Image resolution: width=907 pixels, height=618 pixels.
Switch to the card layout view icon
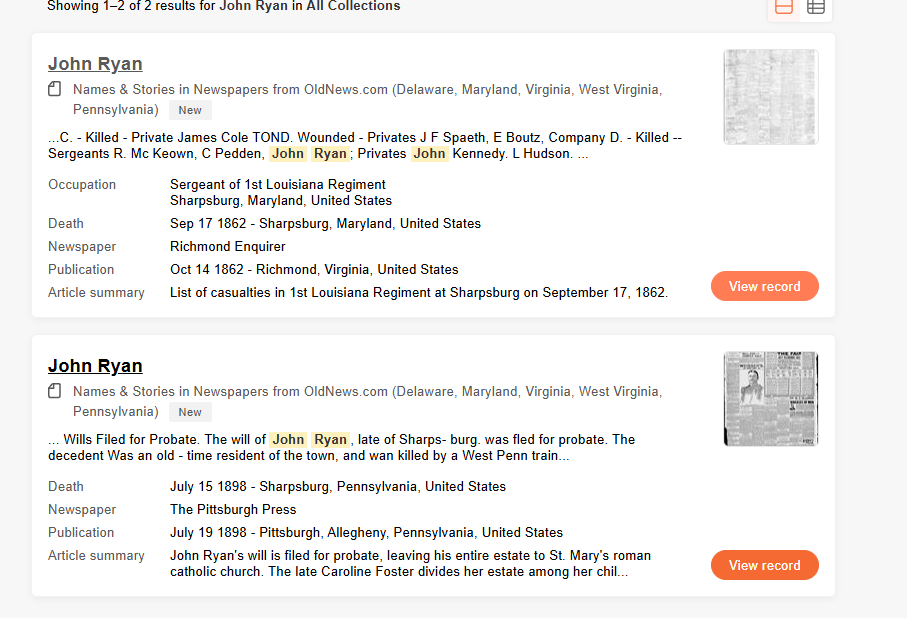click(783, 8)
